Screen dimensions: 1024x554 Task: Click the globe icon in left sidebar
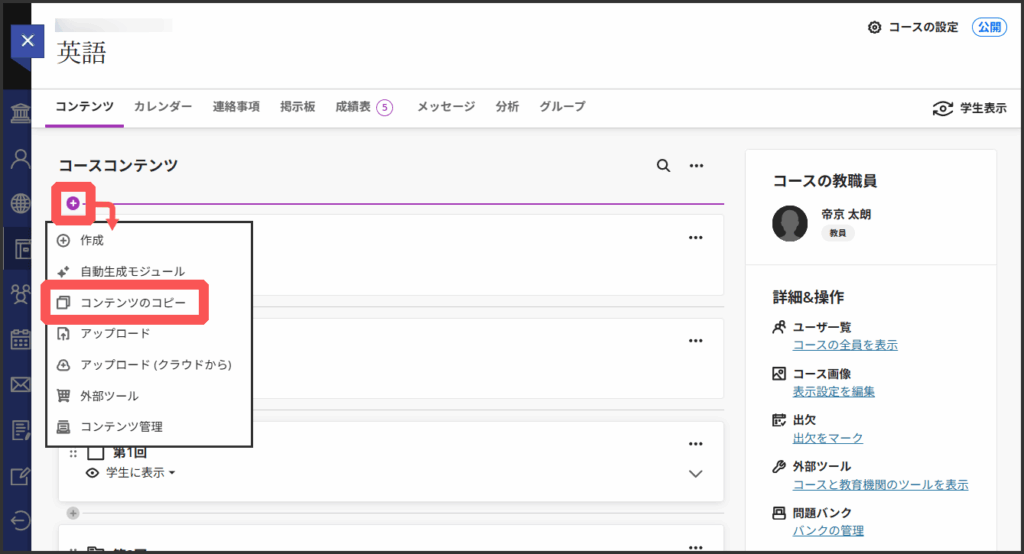coord(20,203)
